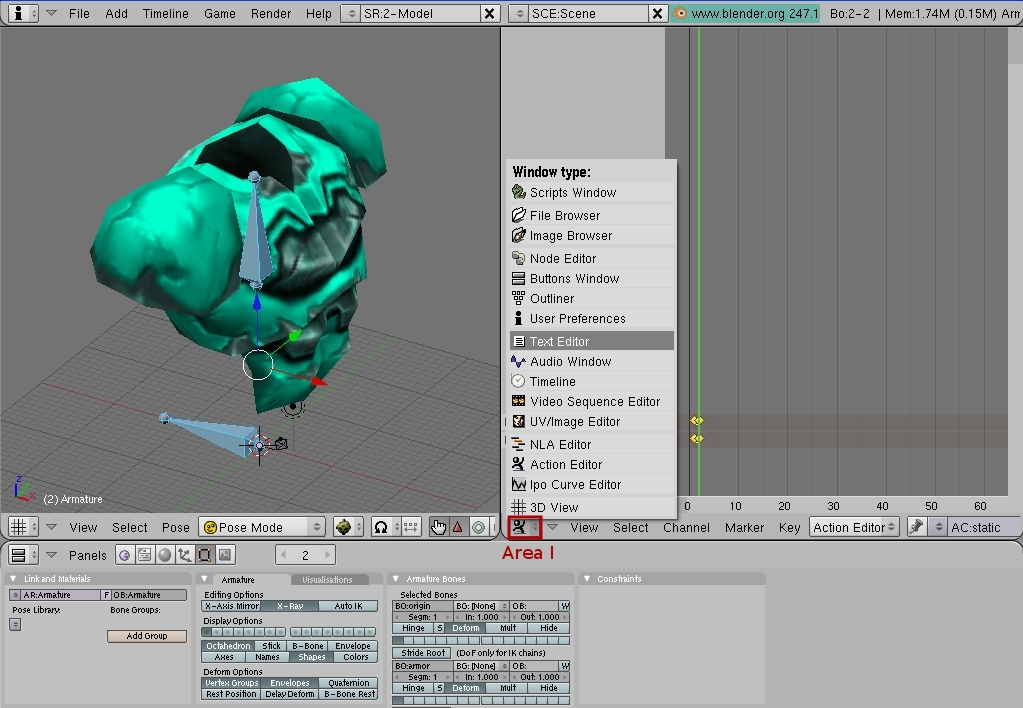The image size is (1023, 708).
Task: Switch to the Visualisations tab
Action: pos(328,579)
